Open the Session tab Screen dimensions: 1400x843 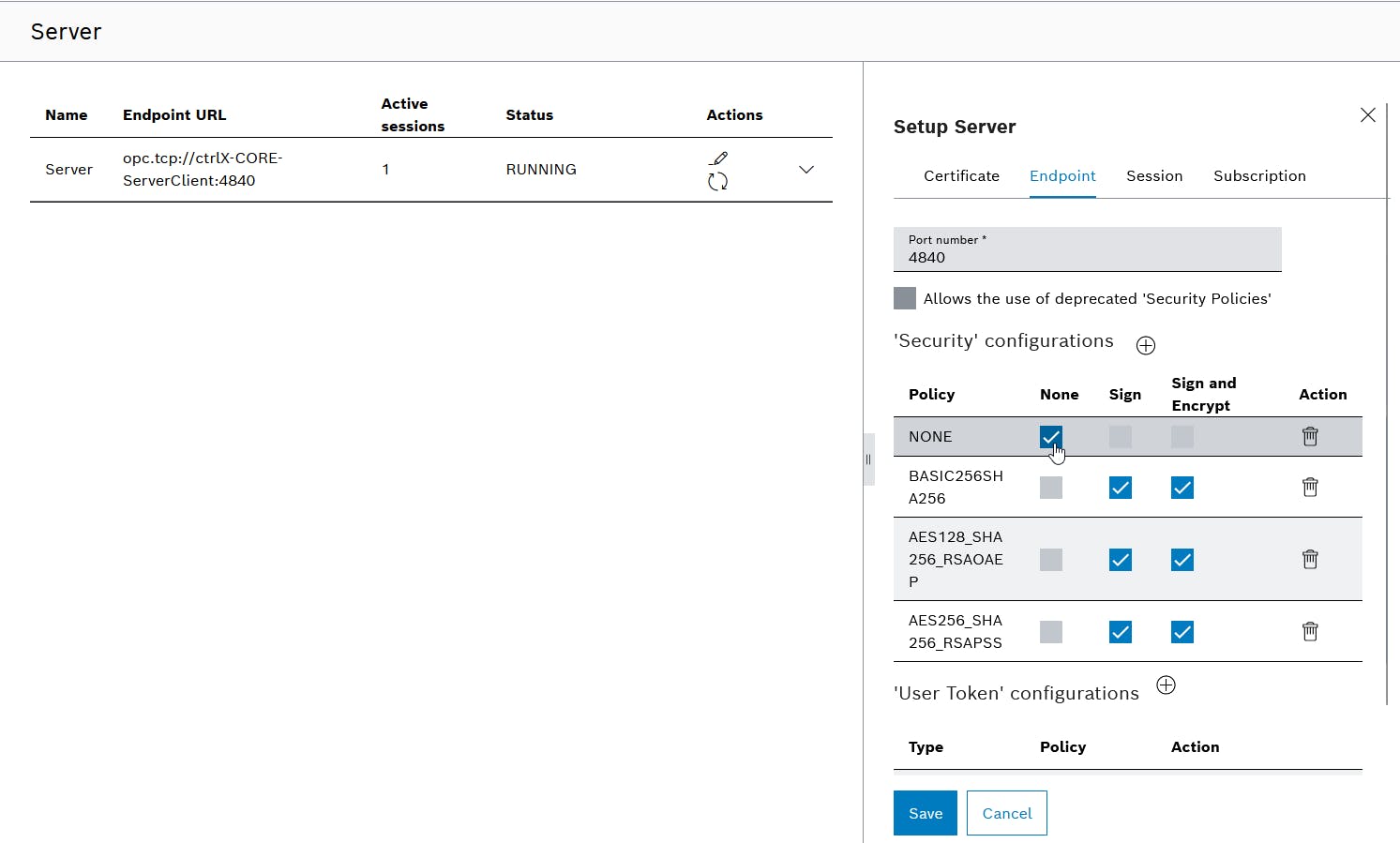pos(1153,176)
